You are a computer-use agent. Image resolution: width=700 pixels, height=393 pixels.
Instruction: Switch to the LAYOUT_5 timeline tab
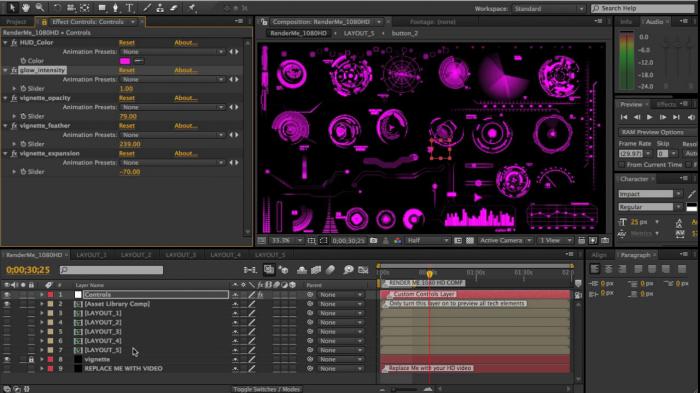[270, 255]
